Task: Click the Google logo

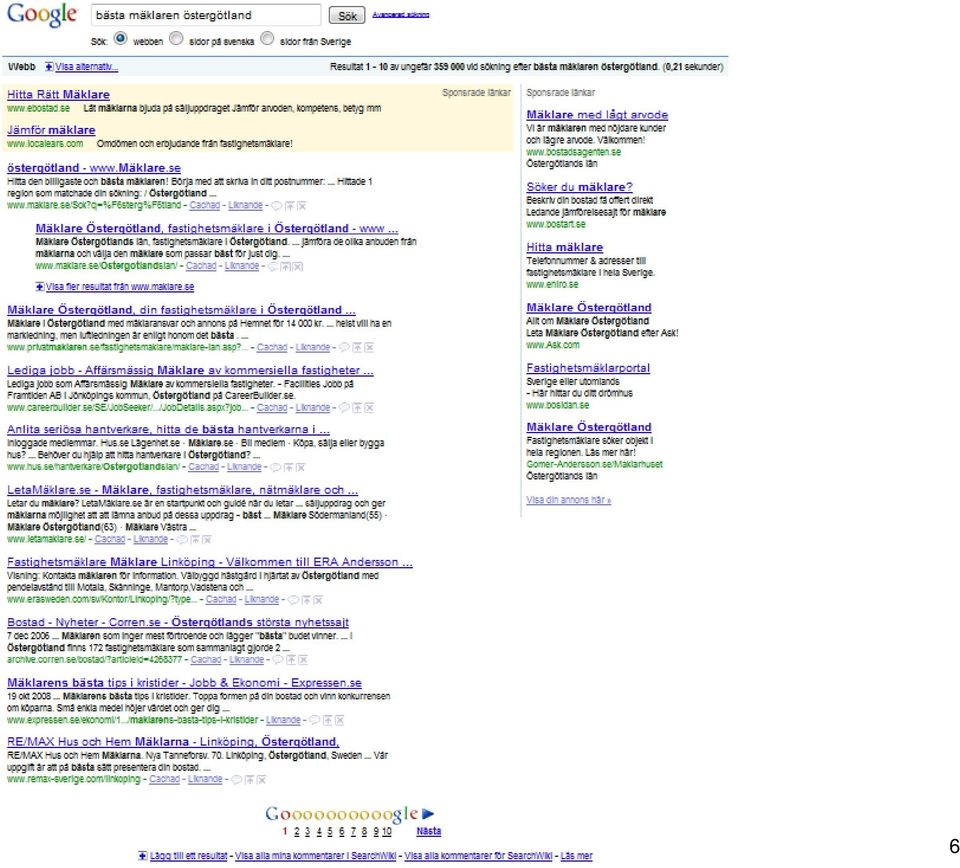Action: pyautogui.click(x=42, y=15)
